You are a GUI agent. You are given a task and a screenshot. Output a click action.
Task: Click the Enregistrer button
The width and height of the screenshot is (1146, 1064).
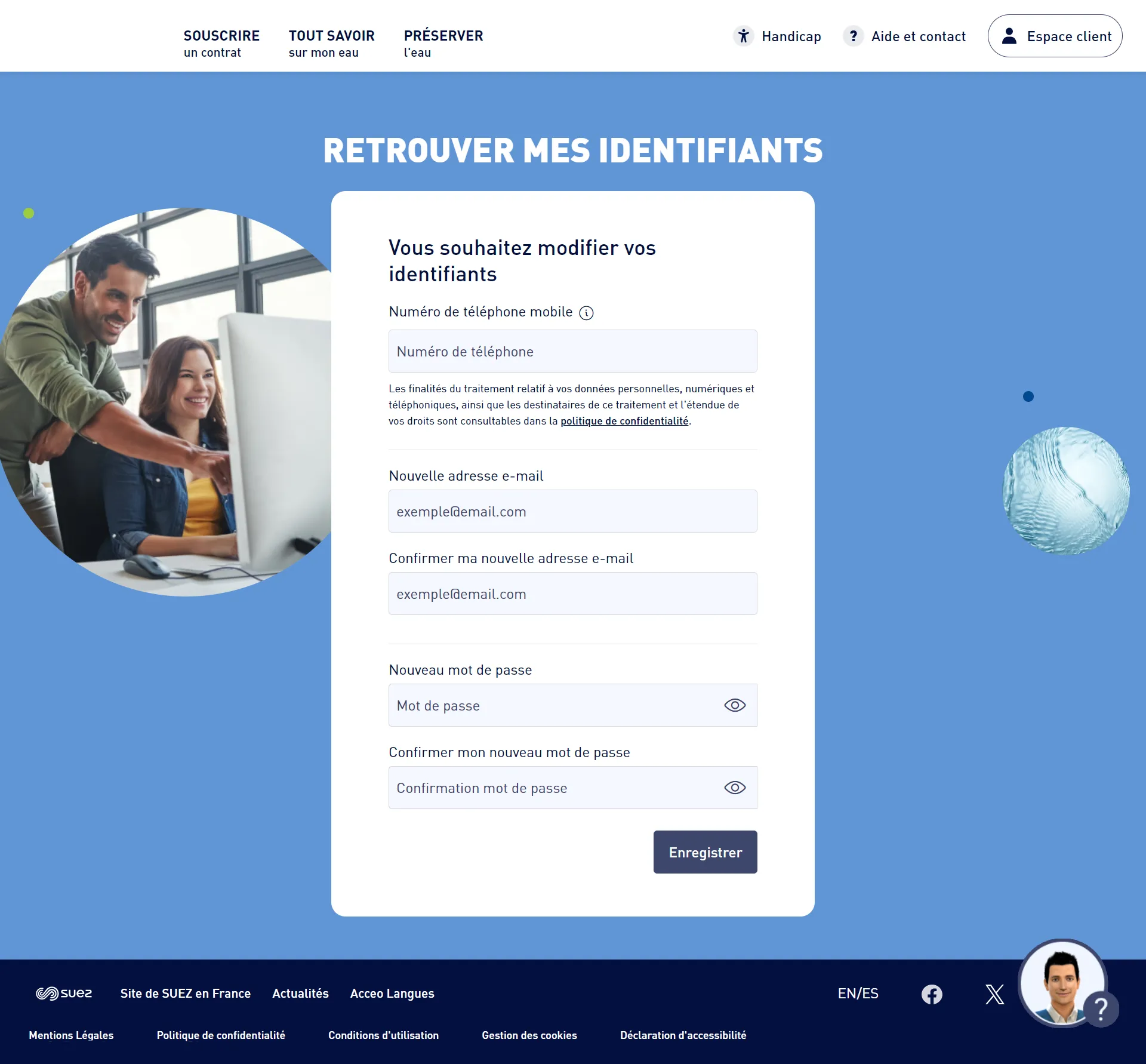click(705, 852)
